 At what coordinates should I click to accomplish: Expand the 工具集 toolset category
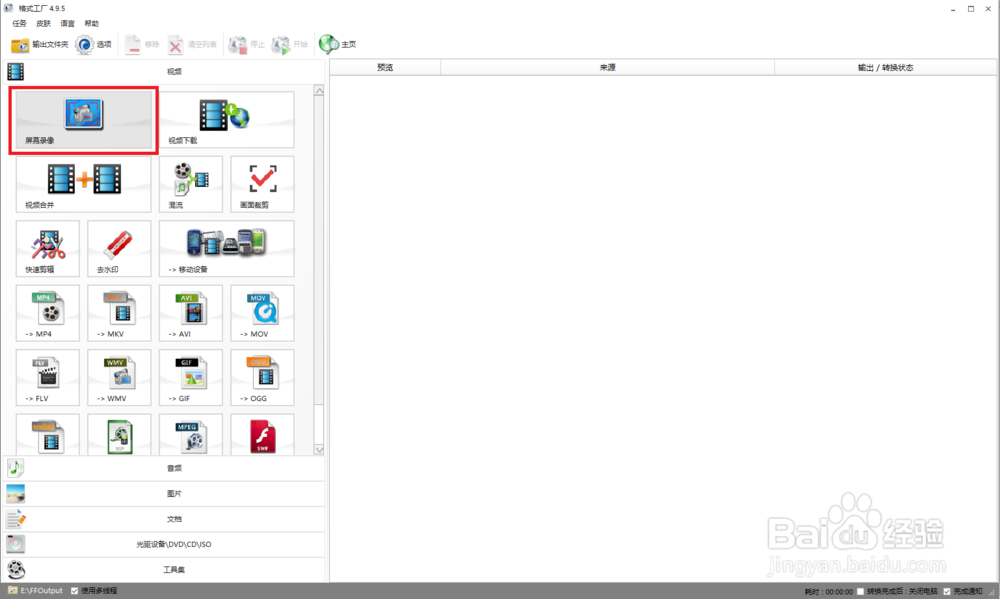pyautogui.click(x=165, y=570)
